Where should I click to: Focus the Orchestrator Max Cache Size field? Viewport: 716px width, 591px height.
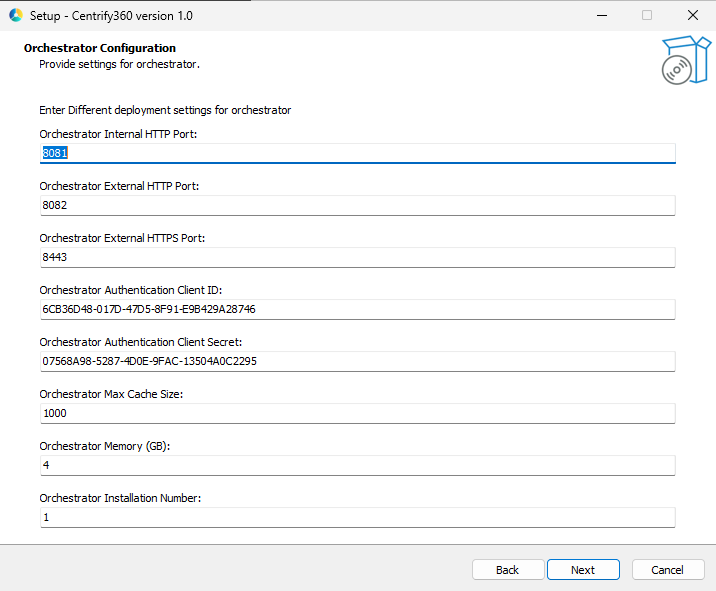coord(358,413)
